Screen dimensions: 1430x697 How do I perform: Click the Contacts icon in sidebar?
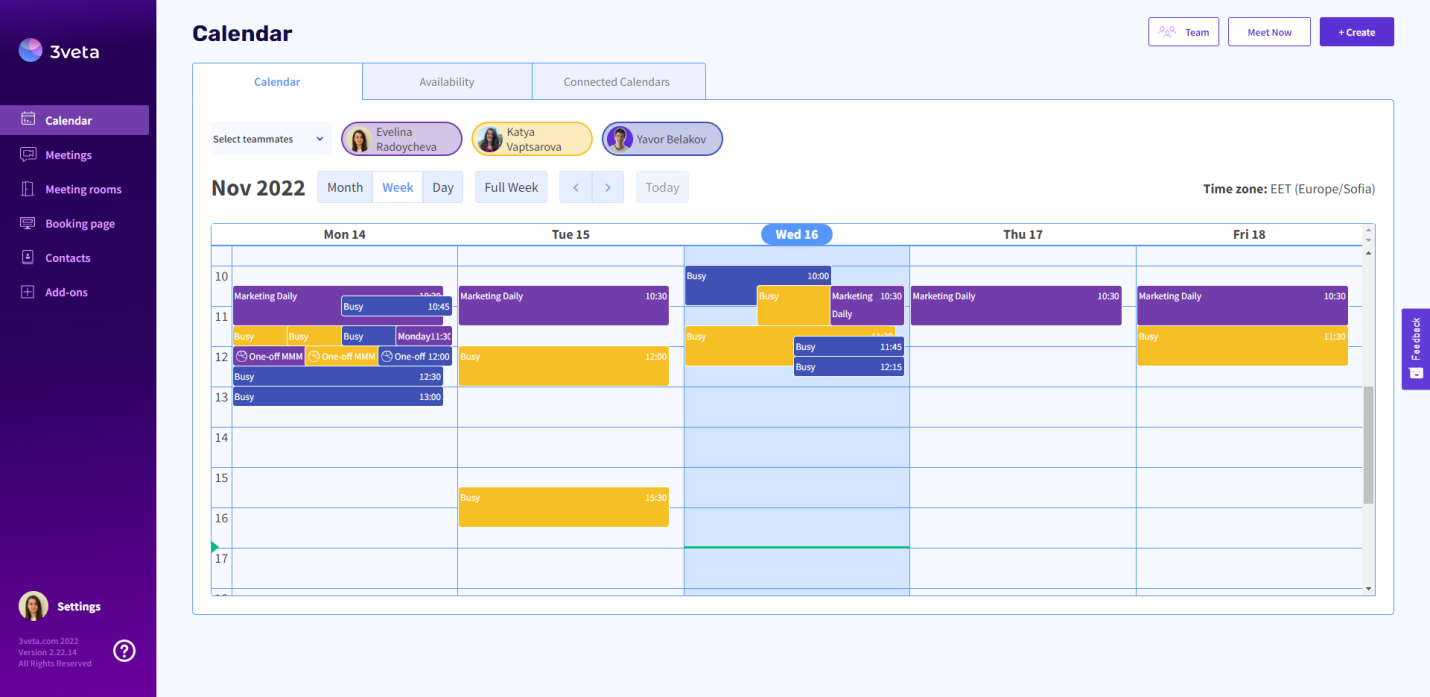(29, 257)
